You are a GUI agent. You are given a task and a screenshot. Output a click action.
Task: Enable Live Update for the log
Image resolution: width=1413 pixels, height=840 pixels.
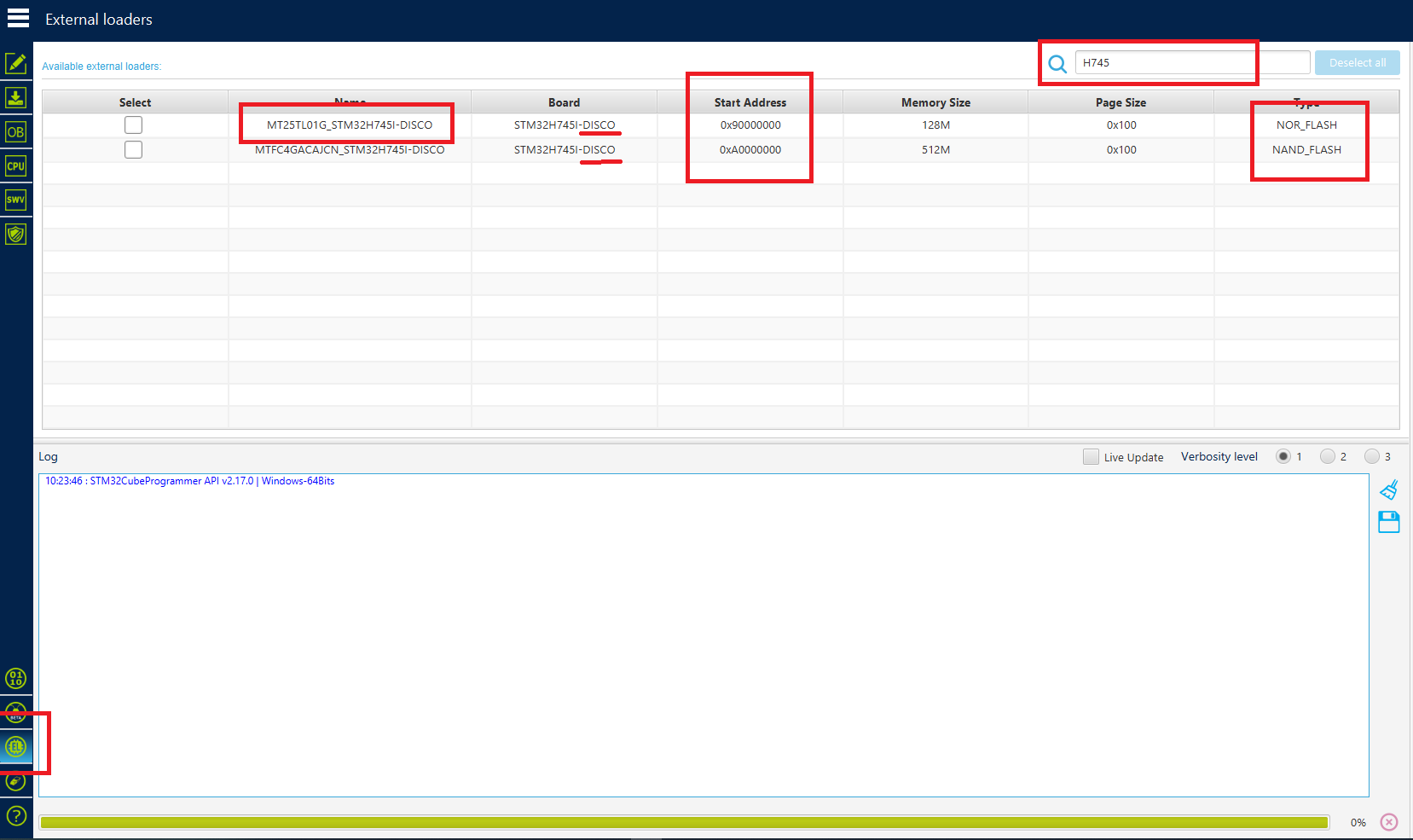point(1091,456)
